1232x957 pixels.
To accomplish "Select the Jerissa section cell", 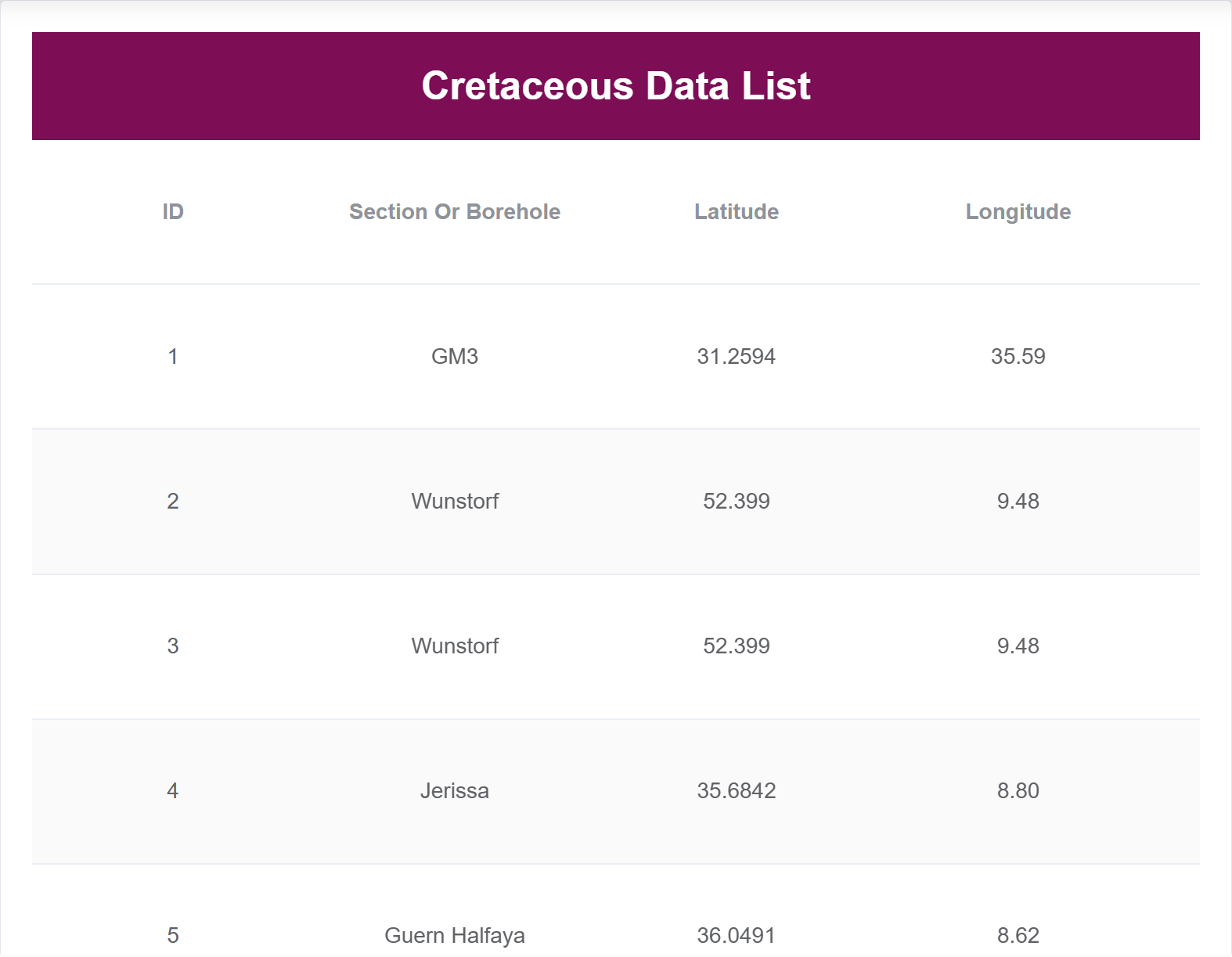I will [455, 791].
